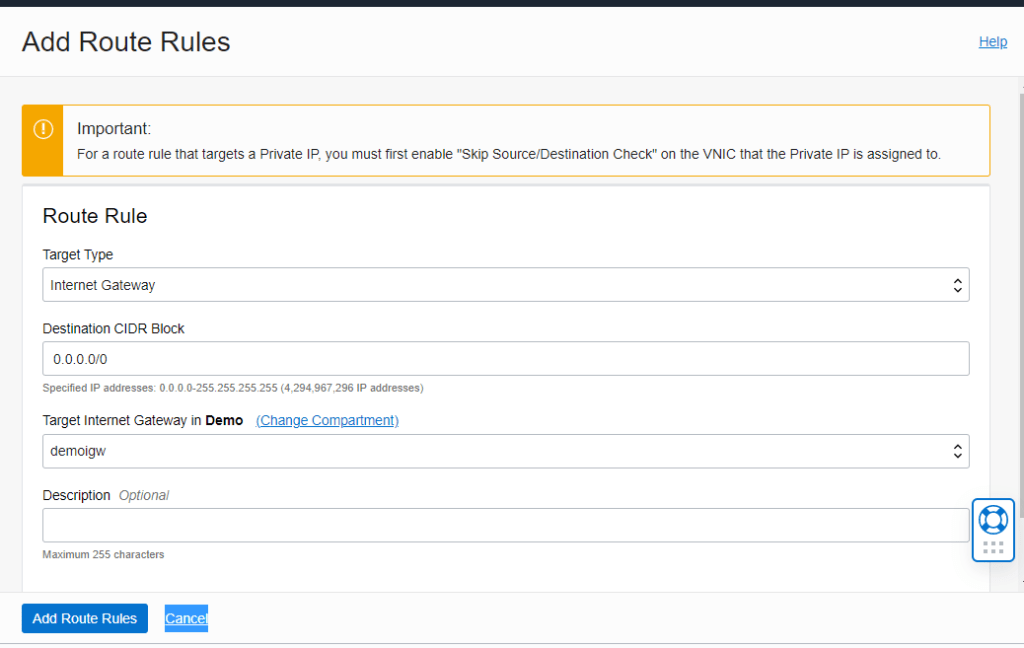Click the Change Compartment link
1024x648 pixels.
tap(327, 421)
